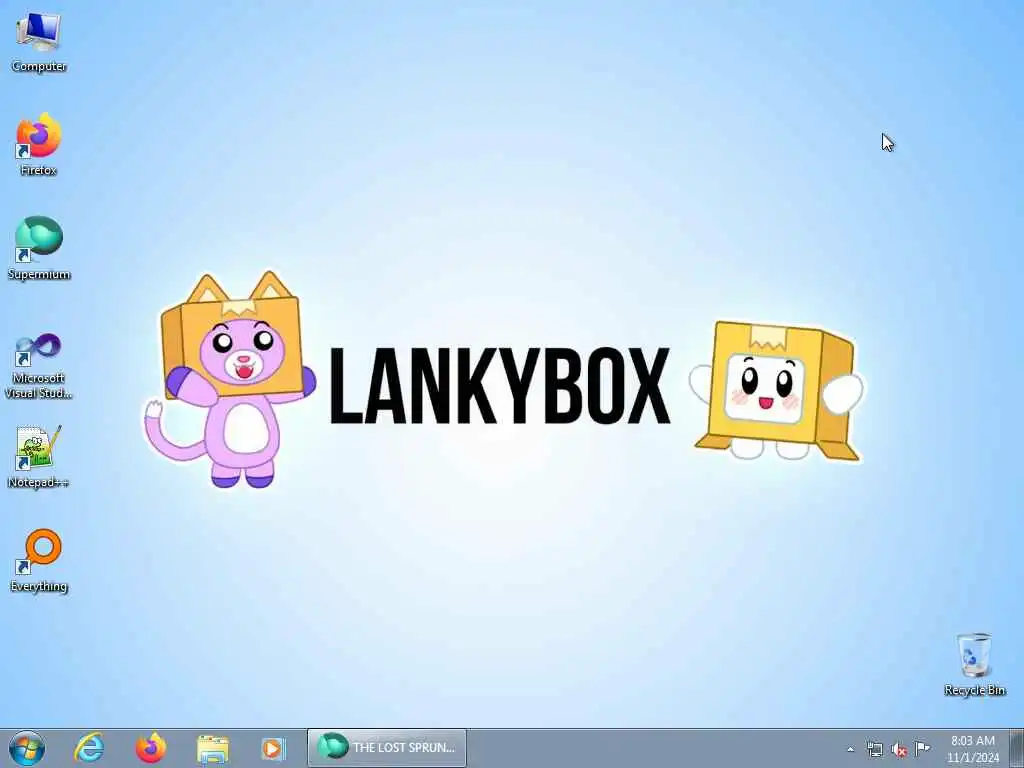Screen dimensions: 1024x768
Task: Open Windows Explorer from the taskbar
Action: [213, 748]
